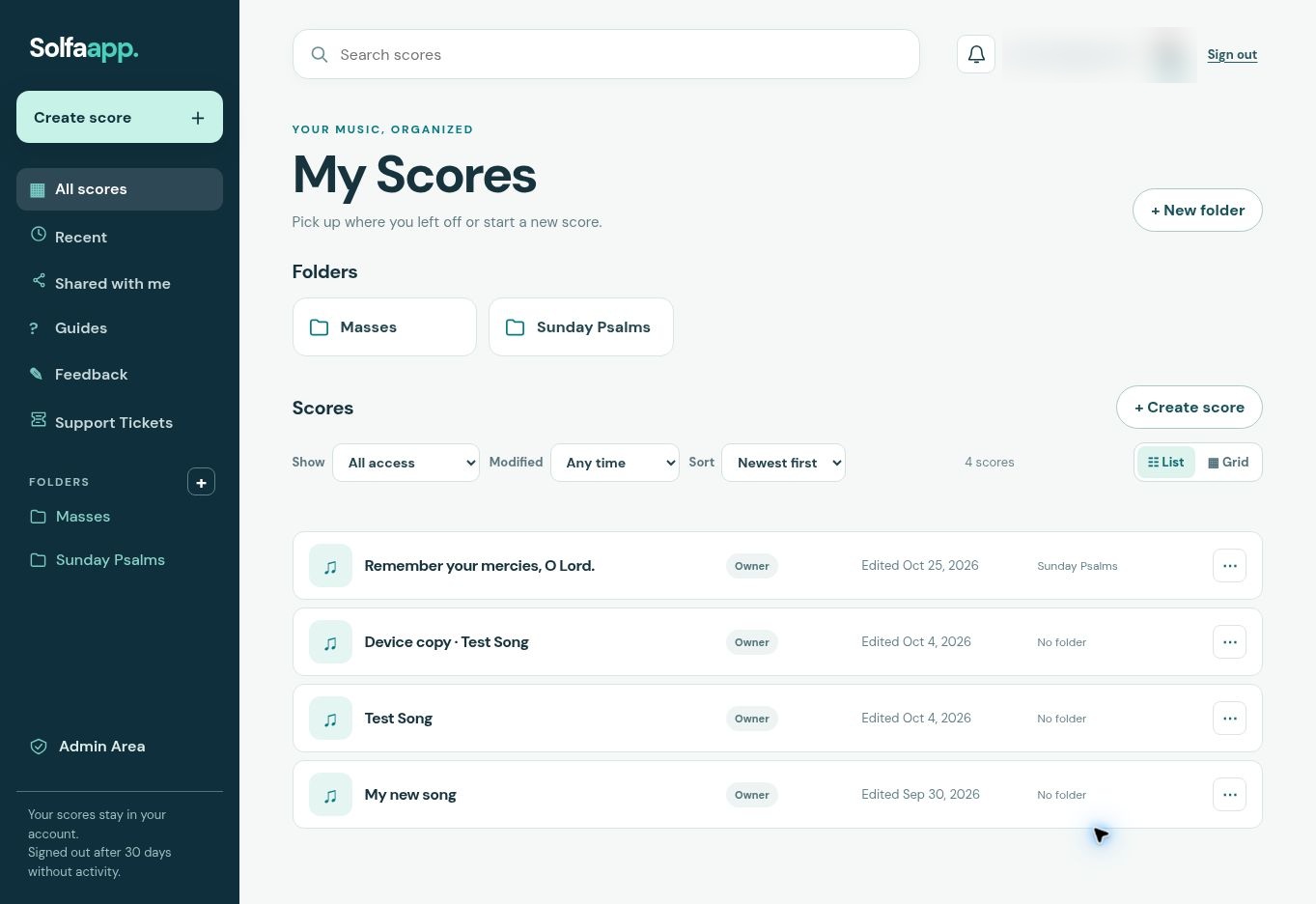Open the Test Song score title
1316x904 pixels.
pos(398,719)
